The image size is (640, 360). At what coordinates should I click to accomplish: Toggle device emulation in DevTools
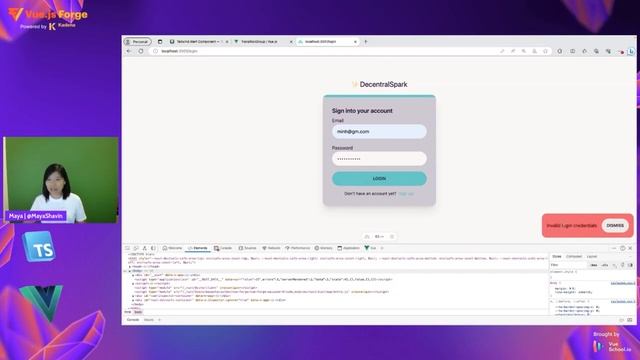click(x=136, y=248)
